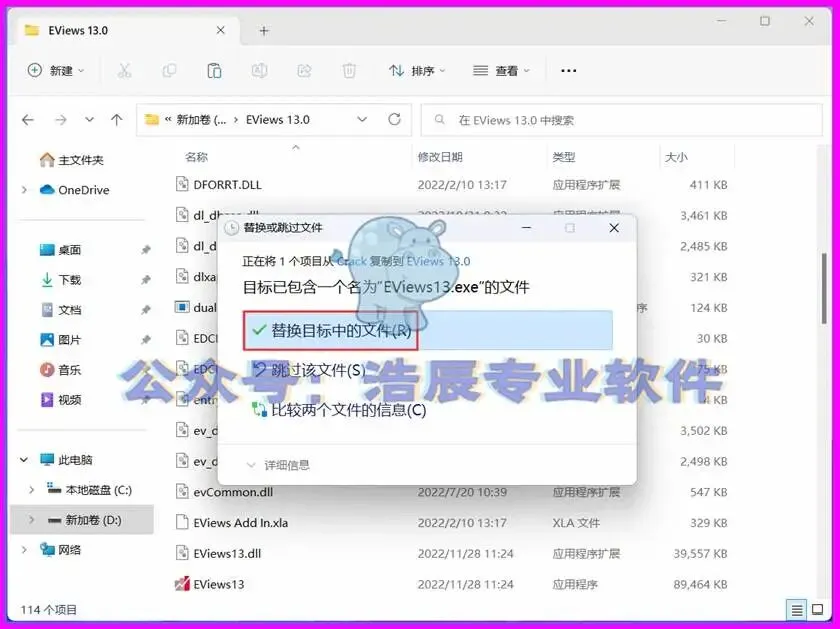
Task: Click the search box 在 EViews 13.0 中搜索
Action: pyautogui.click(x=622, y=119)
